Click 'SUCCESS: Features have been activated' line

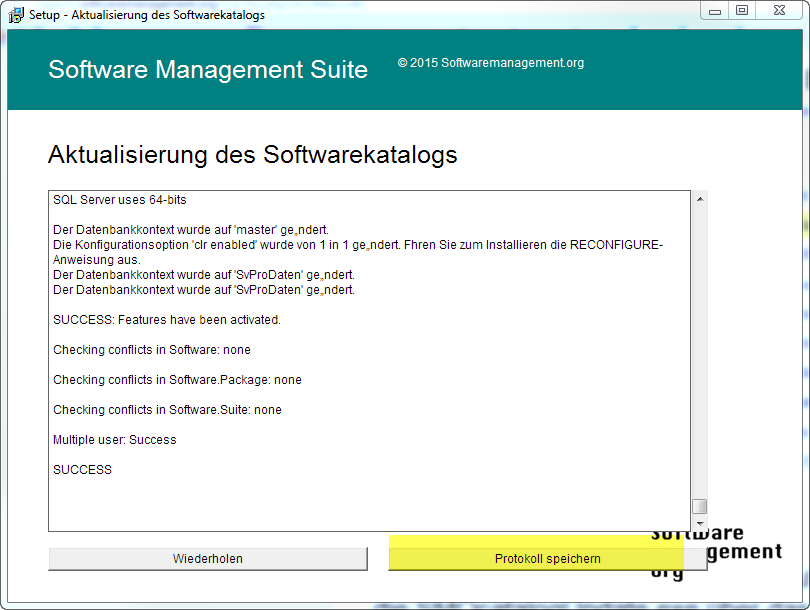[166, 320]
